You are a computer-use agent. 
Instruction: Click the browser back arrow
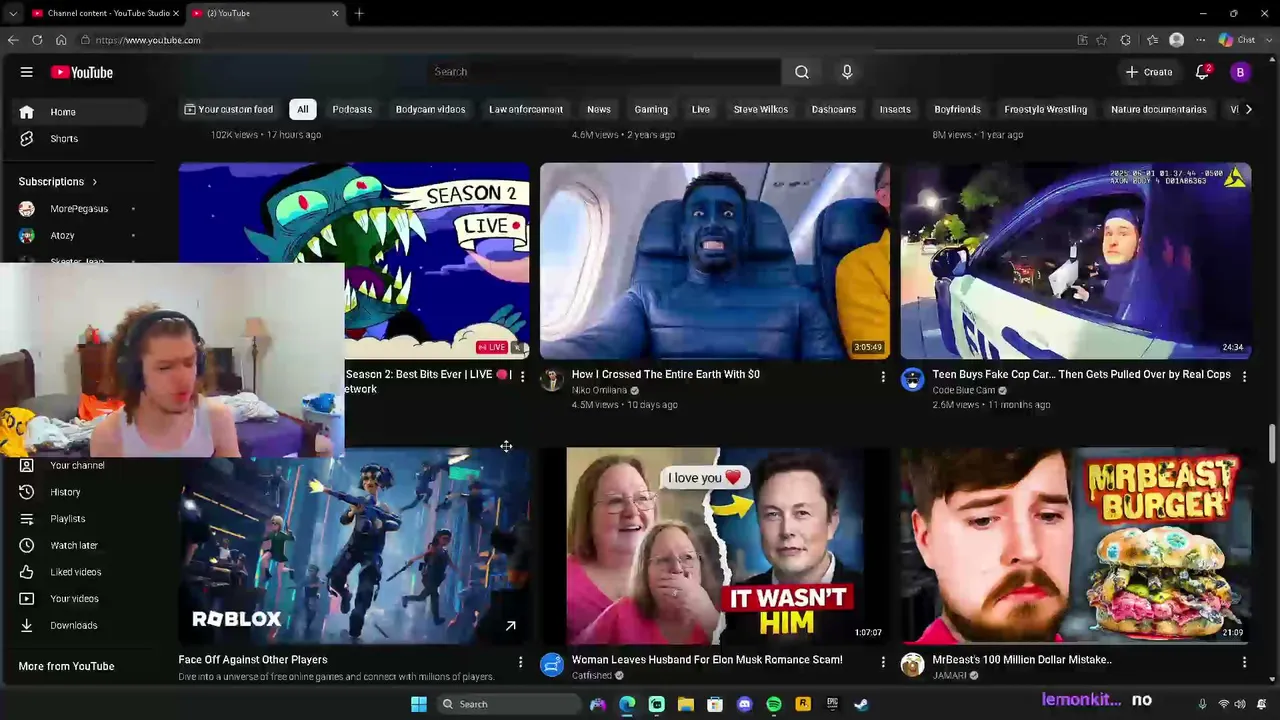pos(13,40)
